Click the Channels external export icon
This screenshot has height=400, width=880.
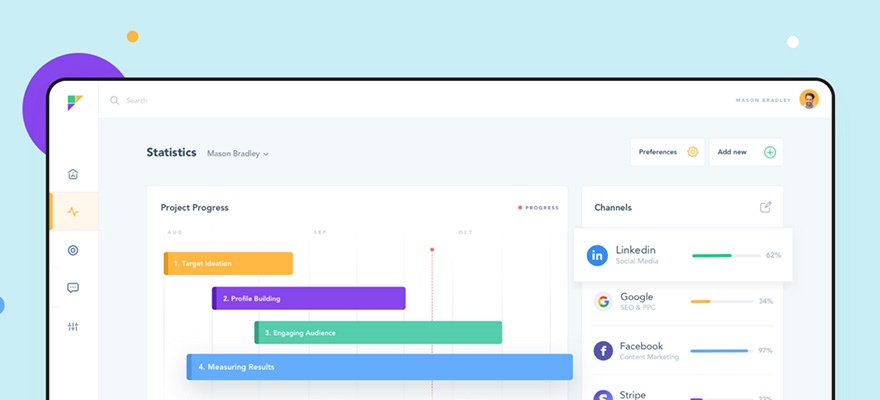coord(765,207)
